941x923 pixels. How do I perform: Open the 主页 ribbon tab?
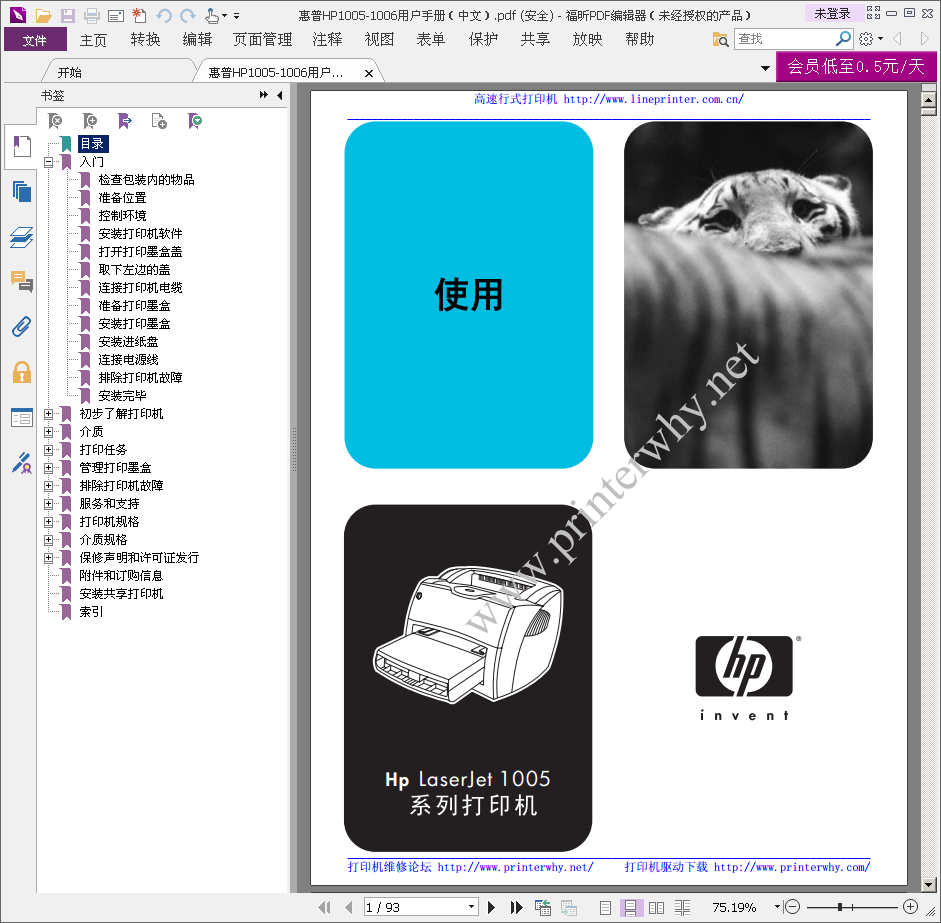click(93, 40)
